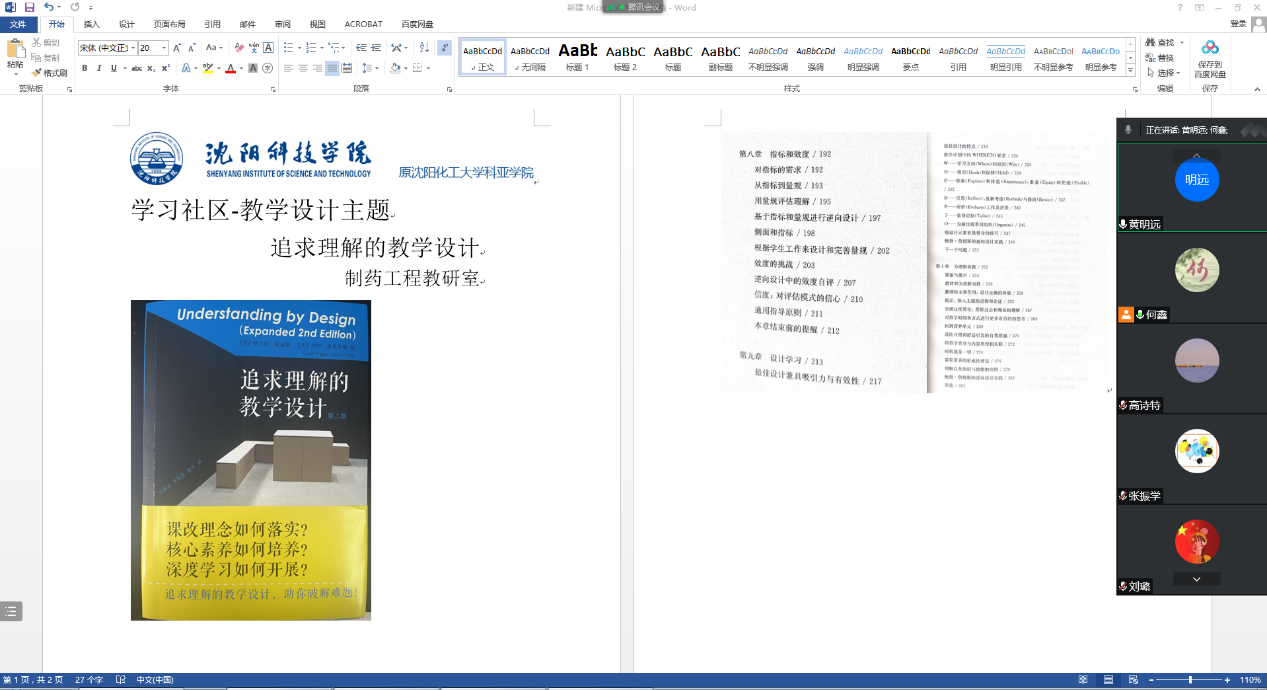Click the Sort (A-Z) icon
The image size is (1267, 690).
(423, 48)
